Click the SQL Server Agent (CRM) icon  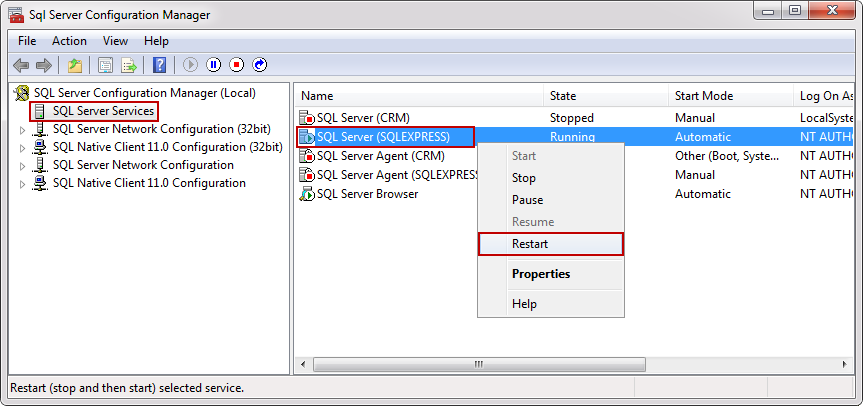(307, 156)
